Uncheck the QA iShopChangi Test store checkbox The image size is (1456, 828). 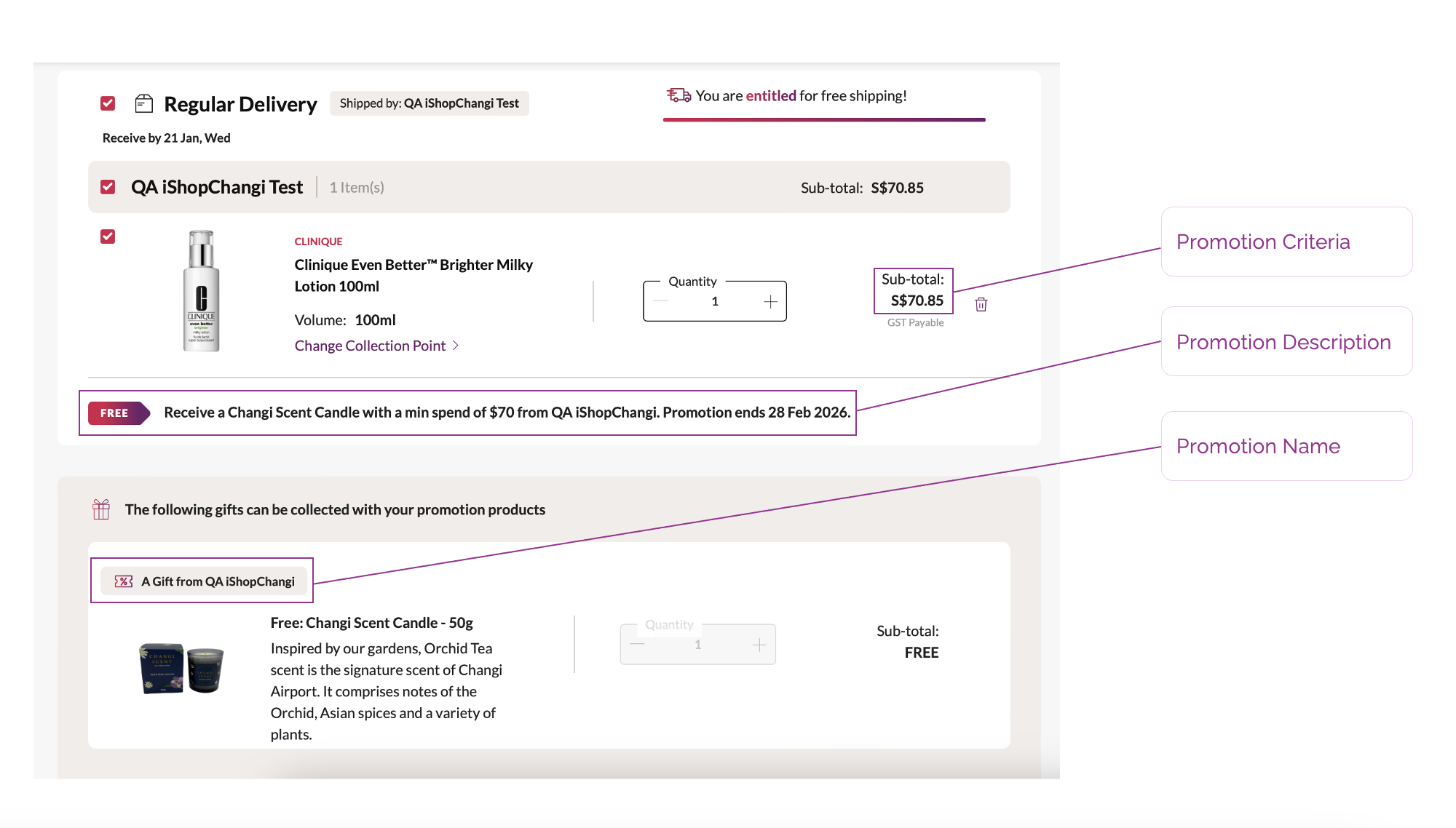[x=108, y=187]
